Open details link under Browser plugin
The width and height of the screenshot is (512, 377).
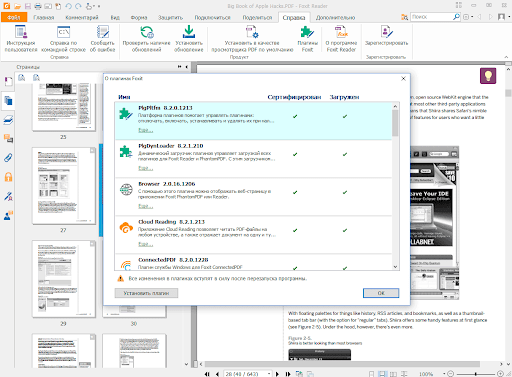click(146, 206)
